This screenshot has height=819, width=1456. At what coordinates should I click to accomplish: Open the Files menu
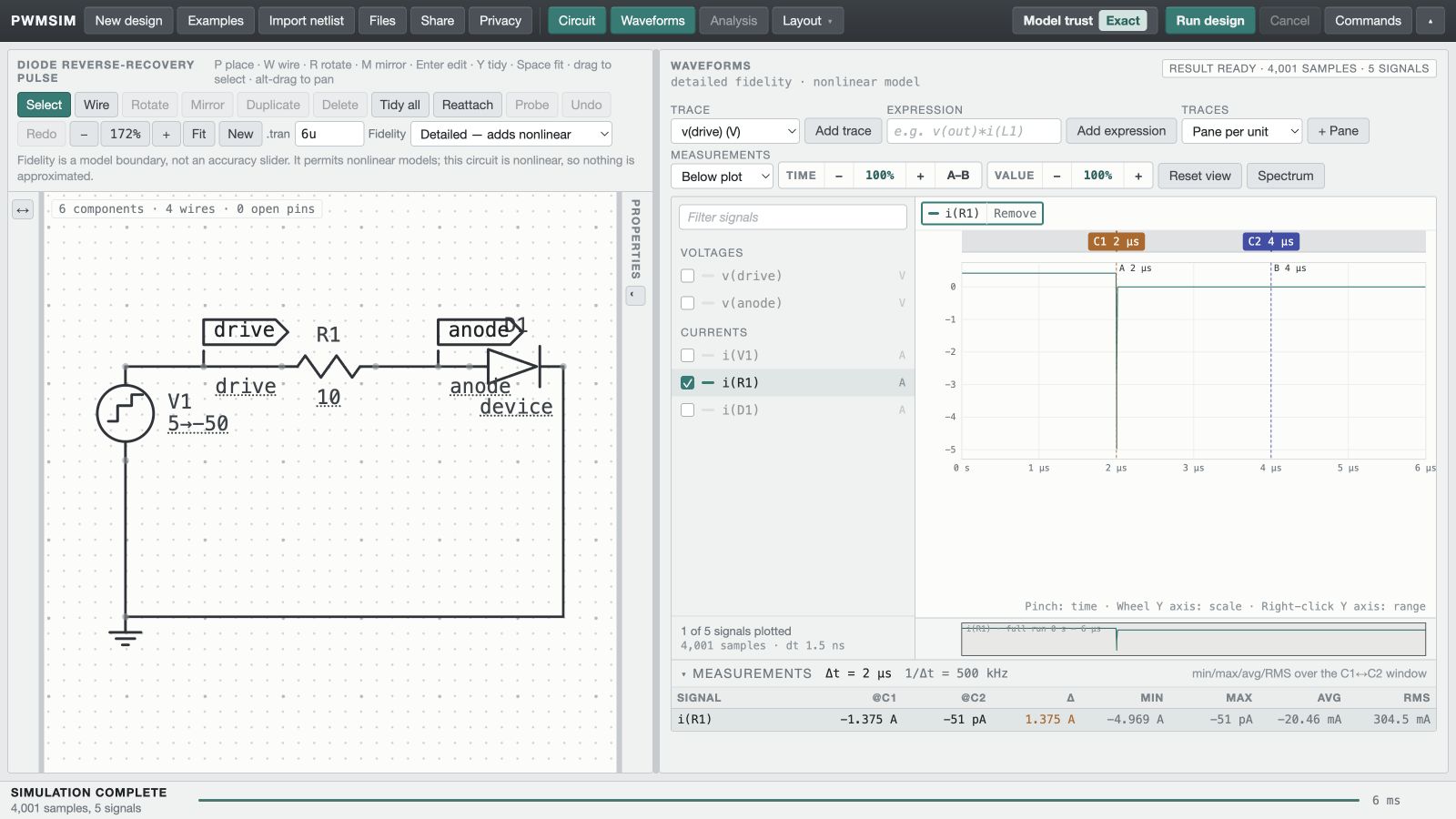tap(382, 20)
